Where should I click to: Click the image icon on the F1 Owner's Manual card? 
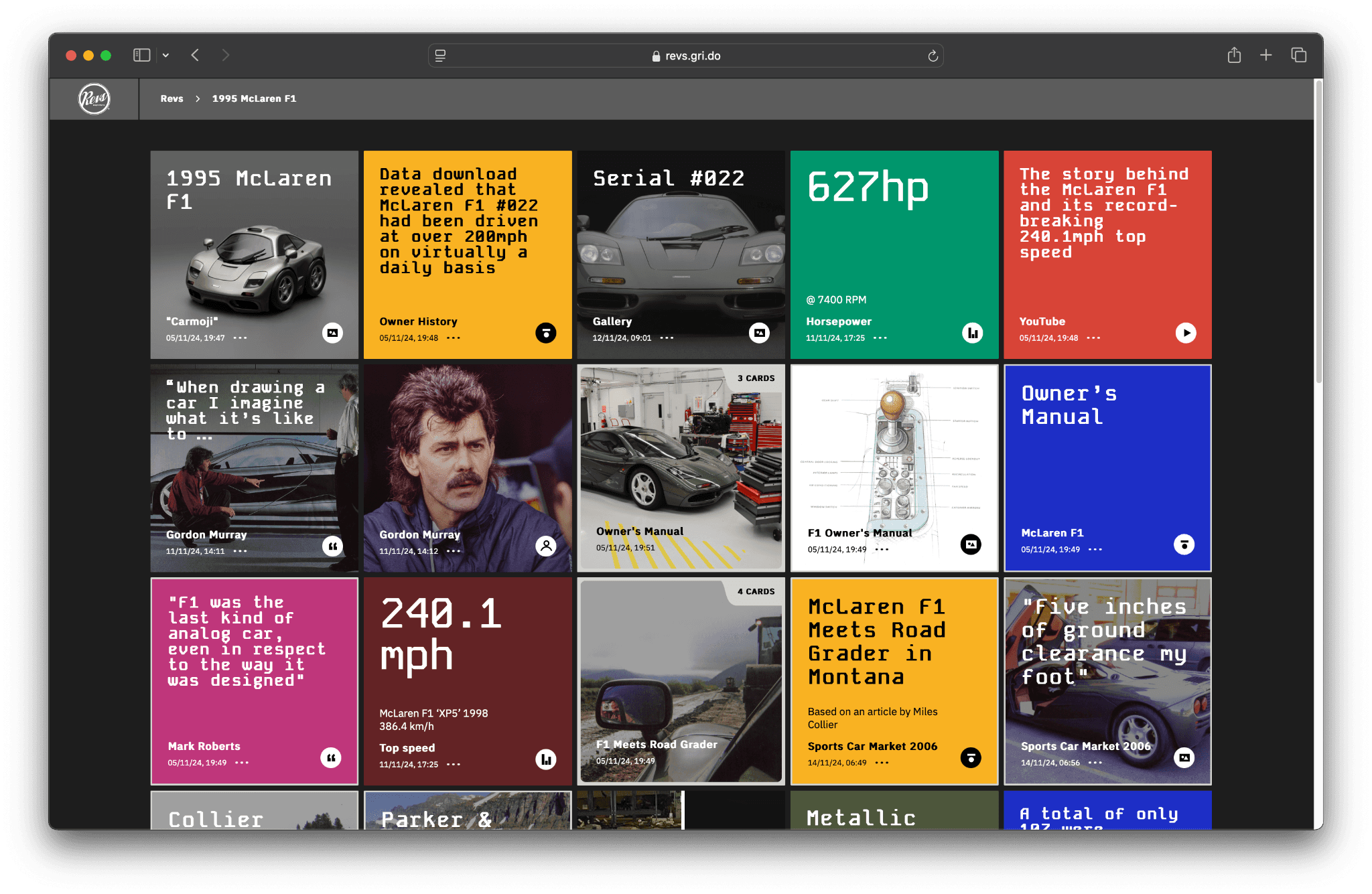point(971,544)
